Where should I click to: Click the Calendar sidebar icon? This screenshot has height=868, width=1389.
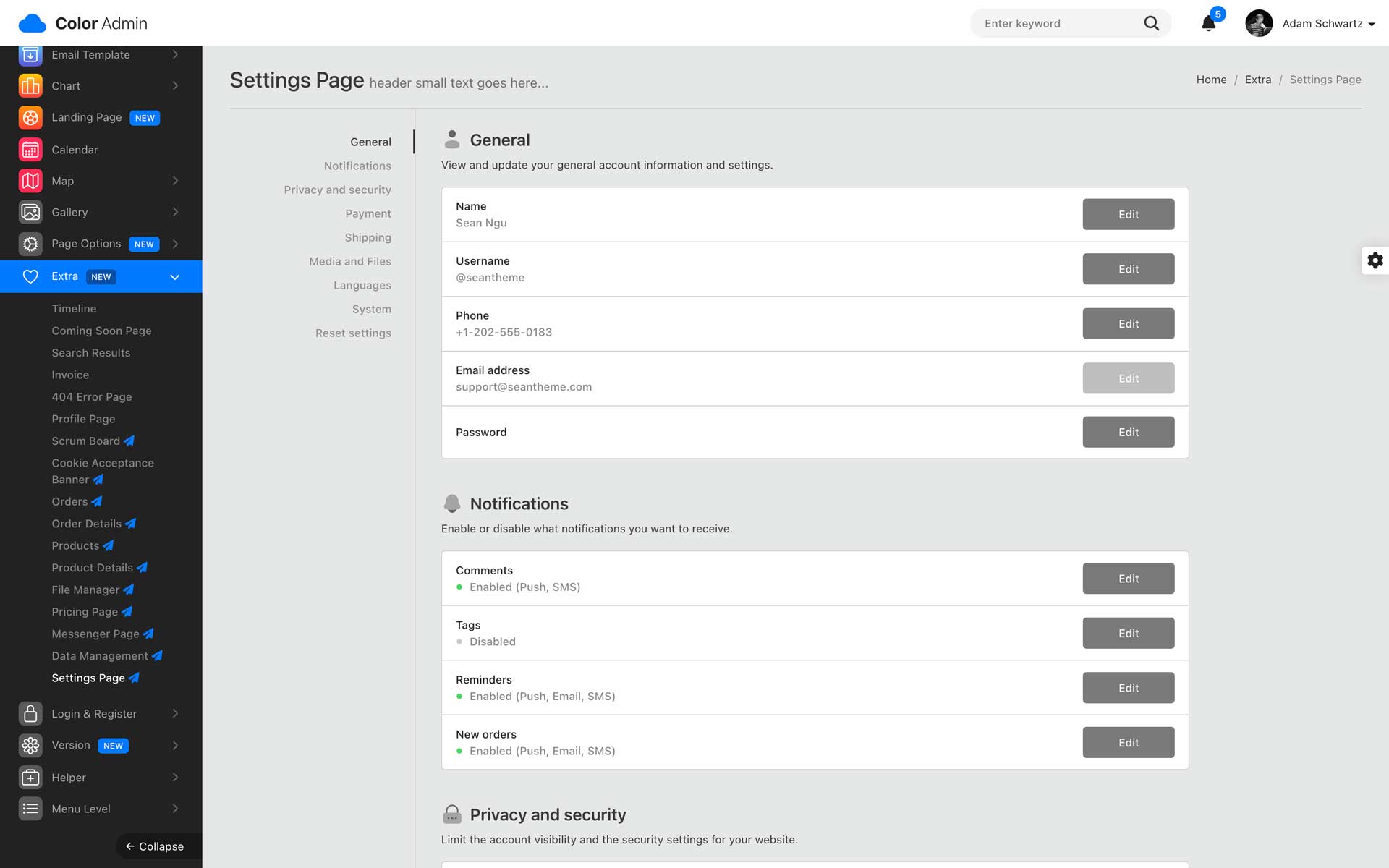(x=30, y=150)
